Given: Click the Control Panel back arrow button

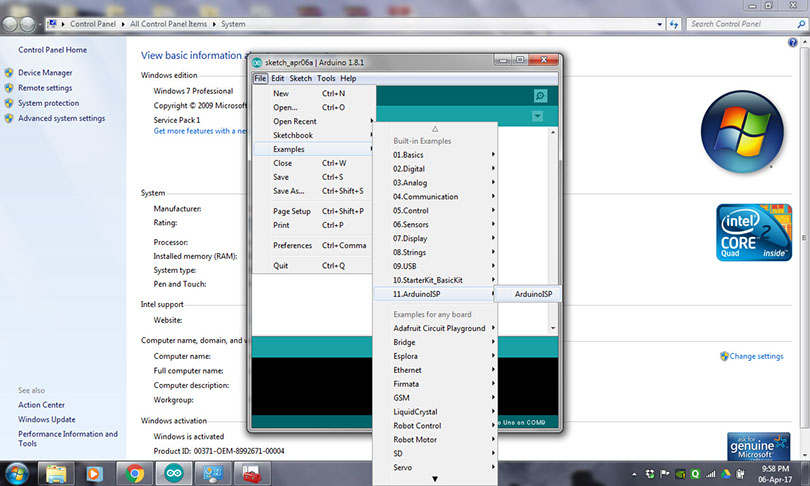Looking at the screenshot, I should [10, 24].
